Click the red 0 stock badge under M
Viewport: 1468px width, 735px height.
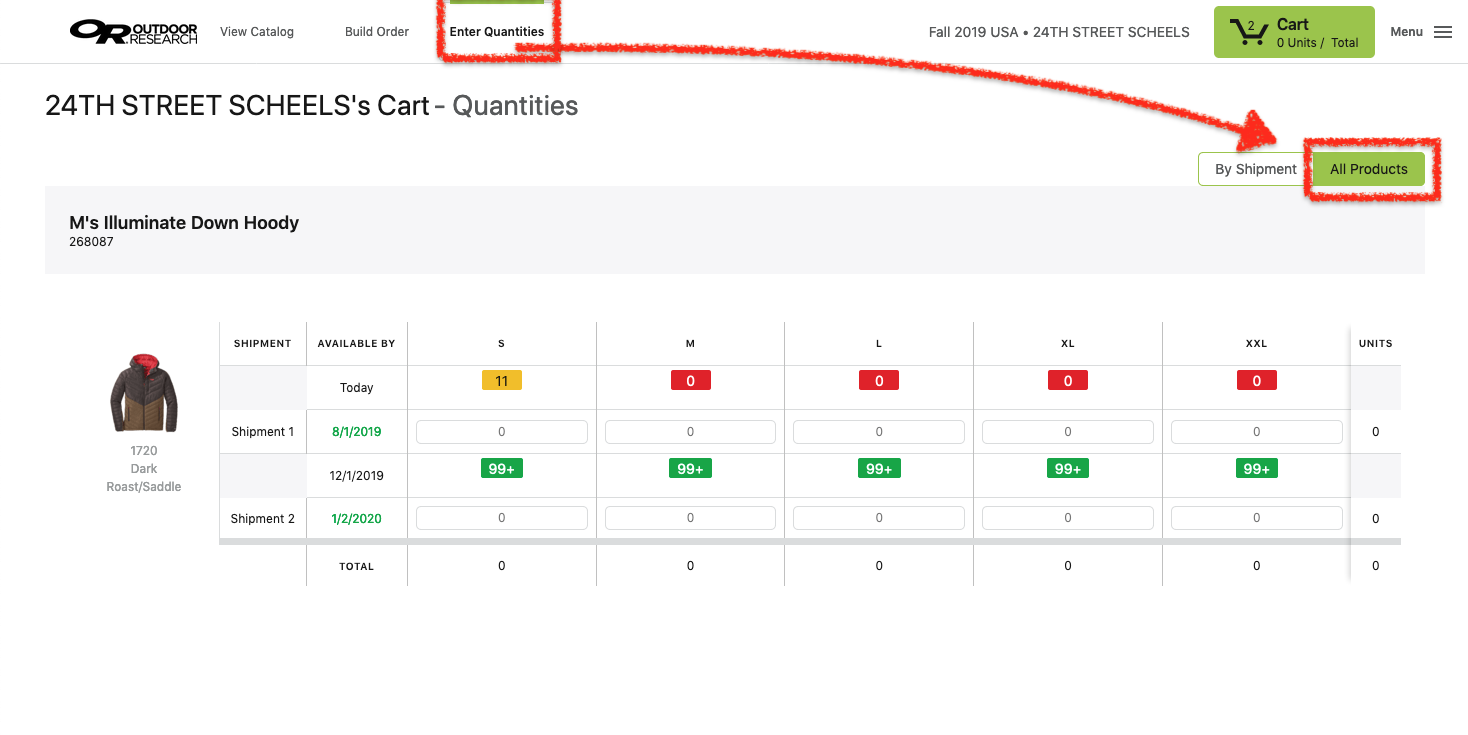690,381
